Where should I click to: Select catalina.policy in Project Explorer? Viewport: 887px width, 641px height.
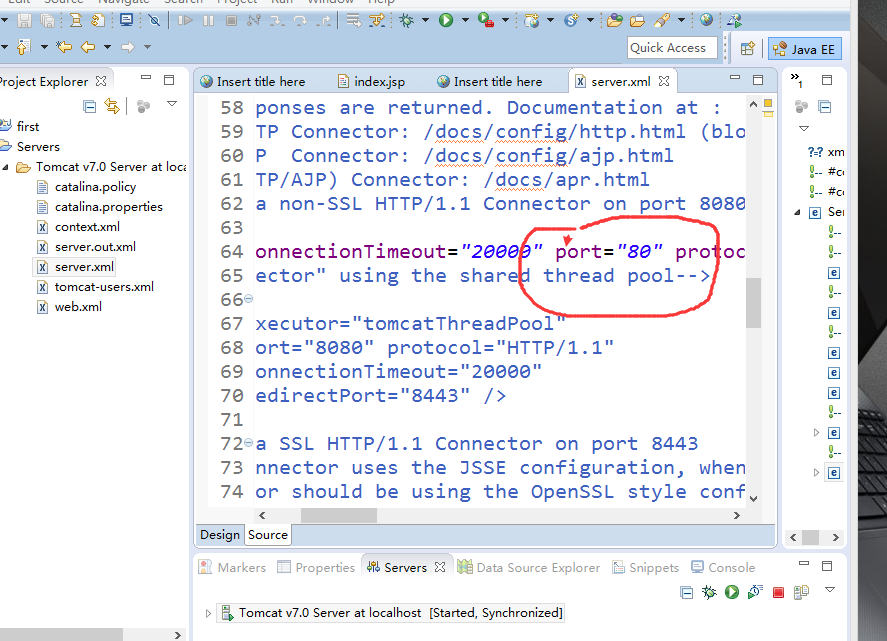tap(95, 187)
